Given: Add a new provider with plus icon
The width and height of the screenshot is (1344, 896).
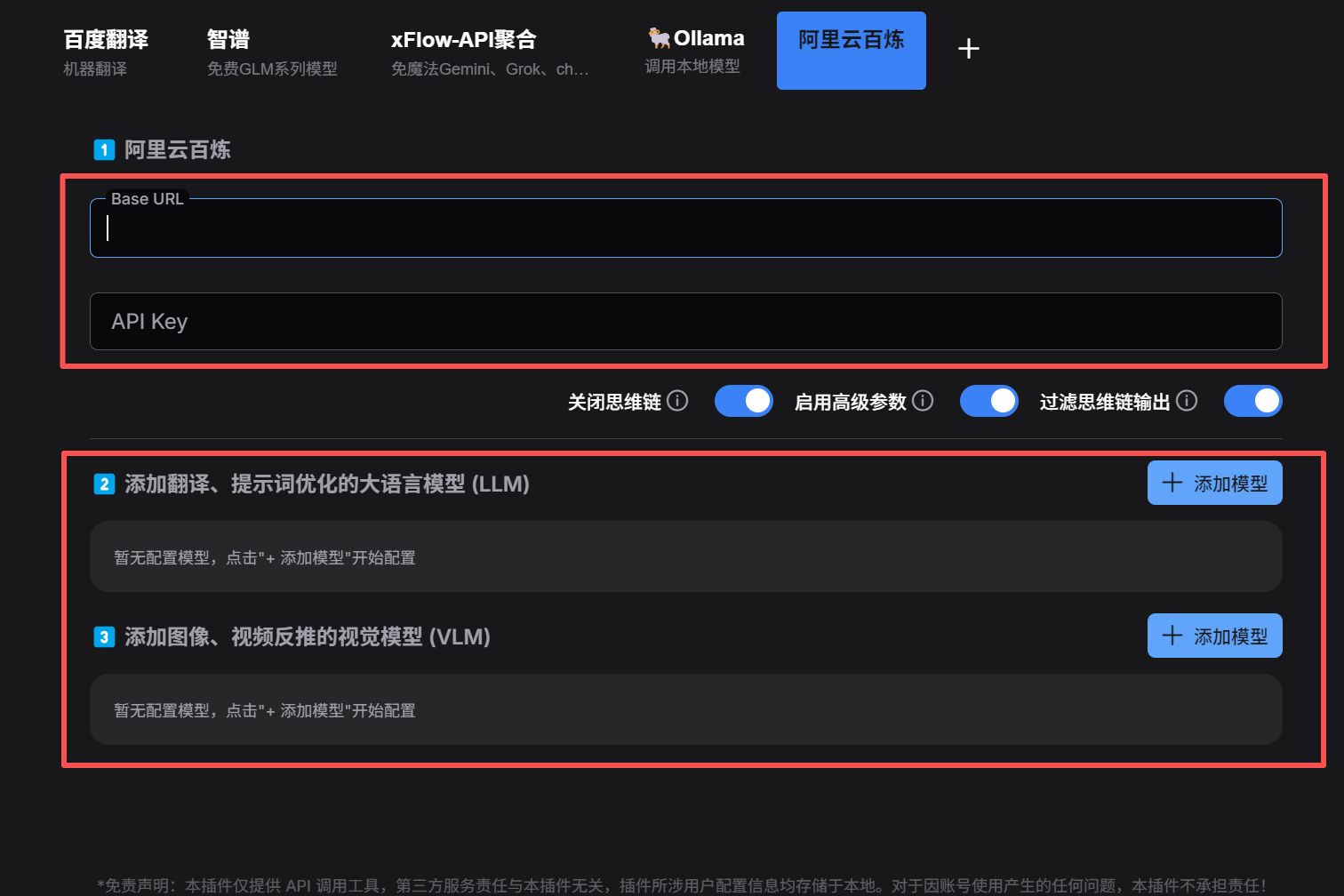Looking at the screenshot, I should [969, 49].
